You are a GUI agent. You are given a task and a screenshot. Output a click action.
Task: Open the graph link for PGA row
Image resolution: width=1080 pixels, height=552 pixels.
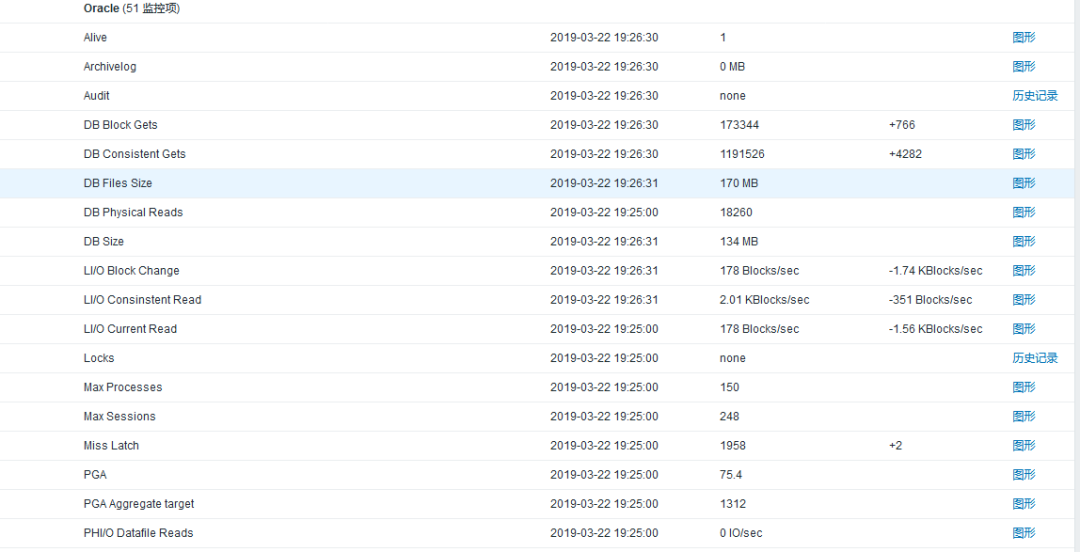[1024, 474]
